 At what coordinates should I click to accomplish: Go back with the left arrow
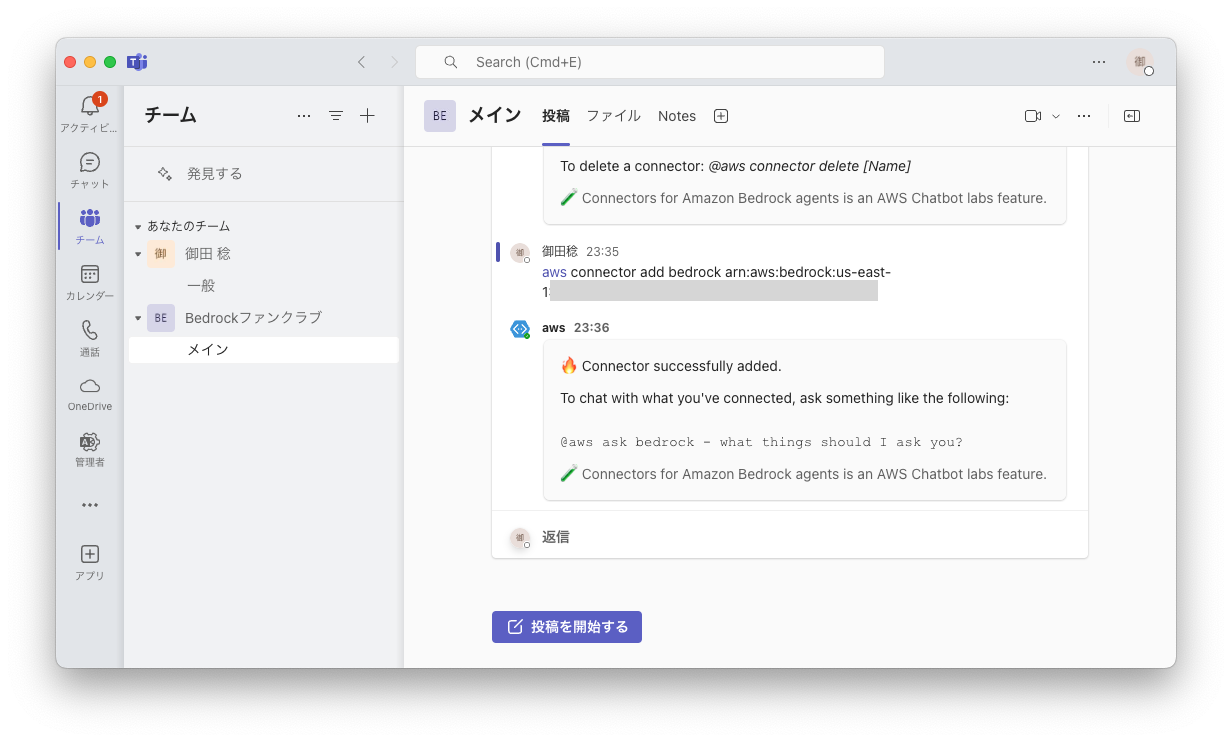(361, 62)
